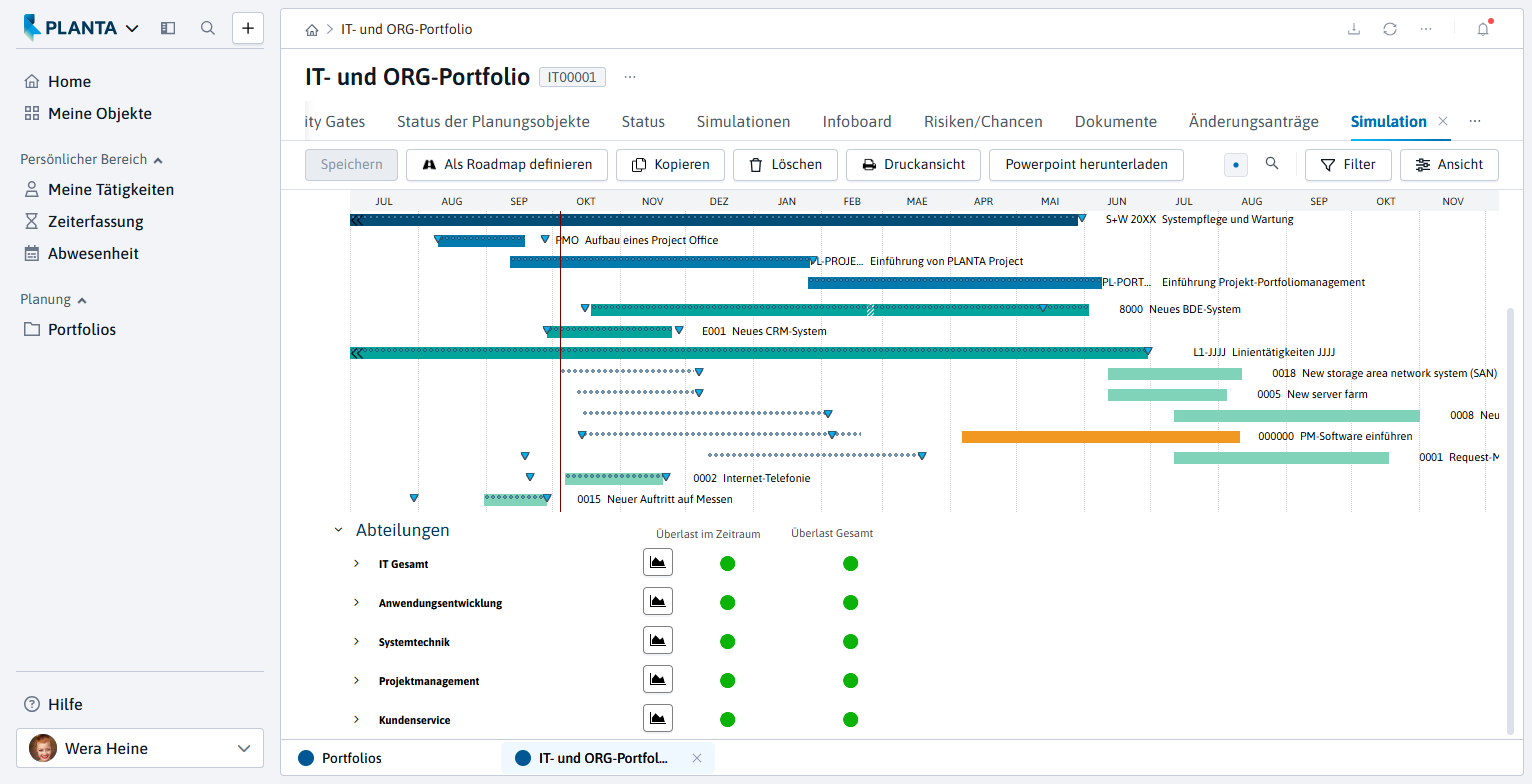Select the orange PM-Software einführen bar
The height and width of the screenshot is (784, 1532).
1101,436
